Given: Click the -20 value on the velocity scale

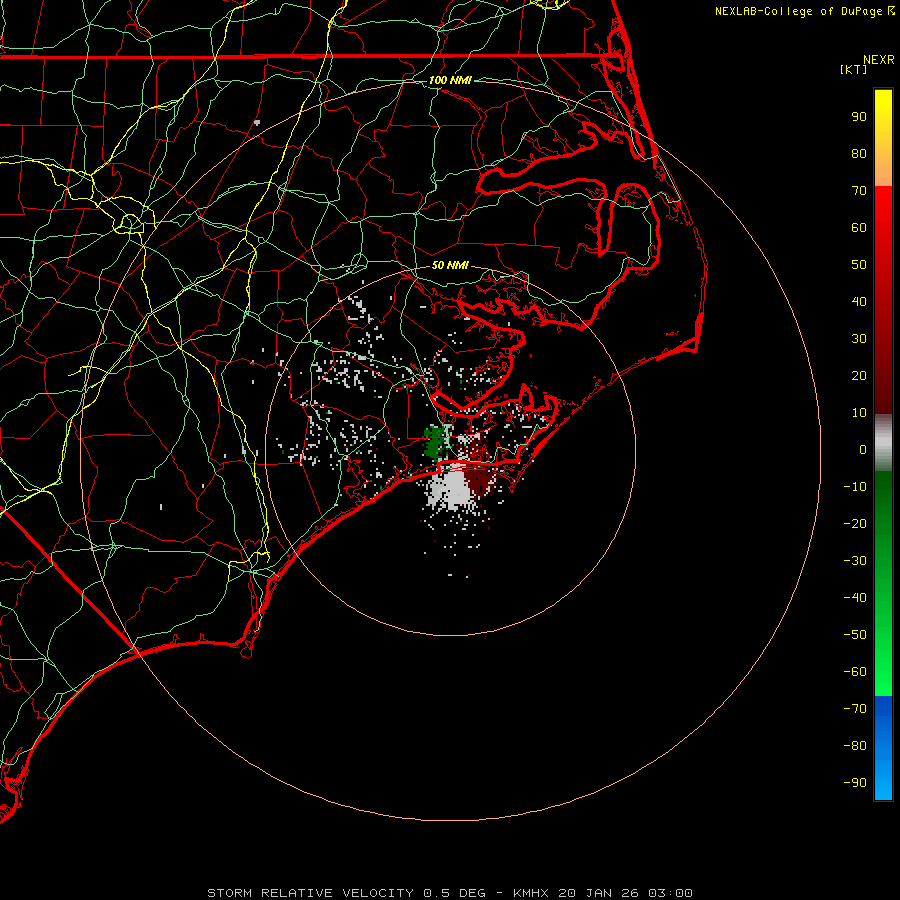Looking at the screenshot, I should tap(855, 523).
